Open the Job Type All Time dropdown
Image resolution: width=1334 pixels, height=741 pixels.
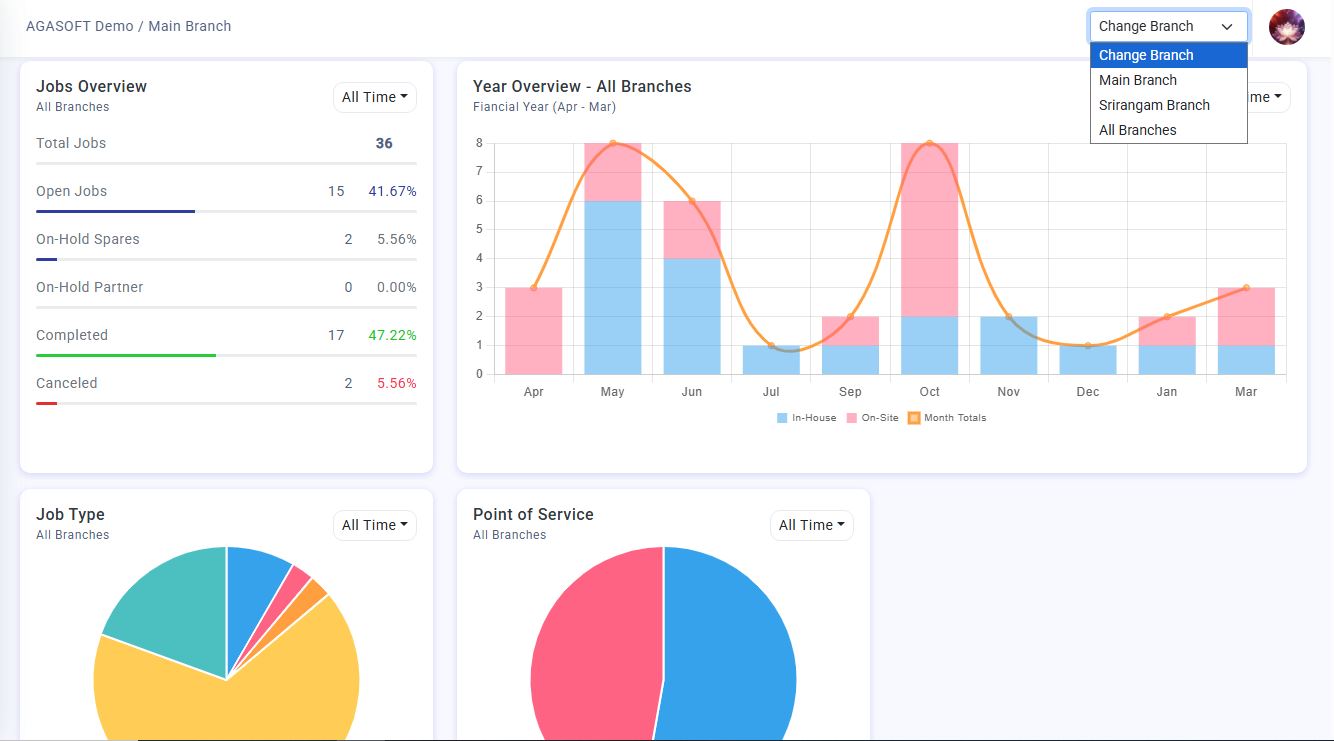(374, 525)
